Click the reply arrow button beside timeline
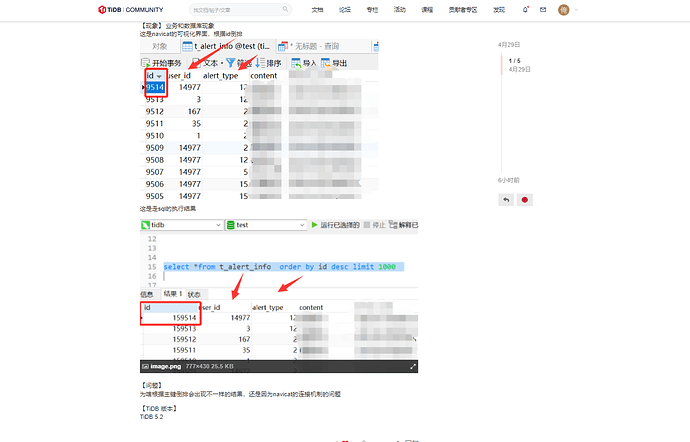 (506, 200)
